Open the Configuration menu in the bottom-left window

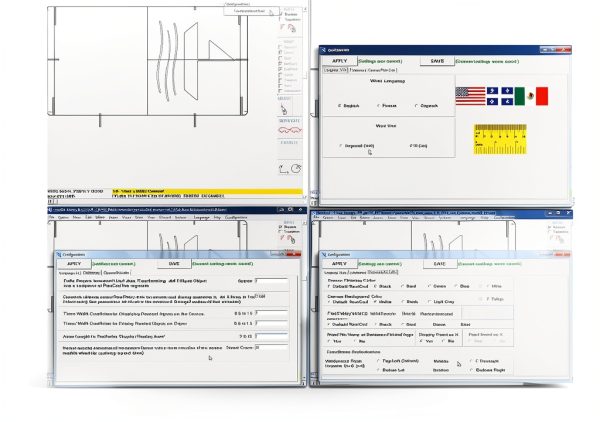[236, 217]
